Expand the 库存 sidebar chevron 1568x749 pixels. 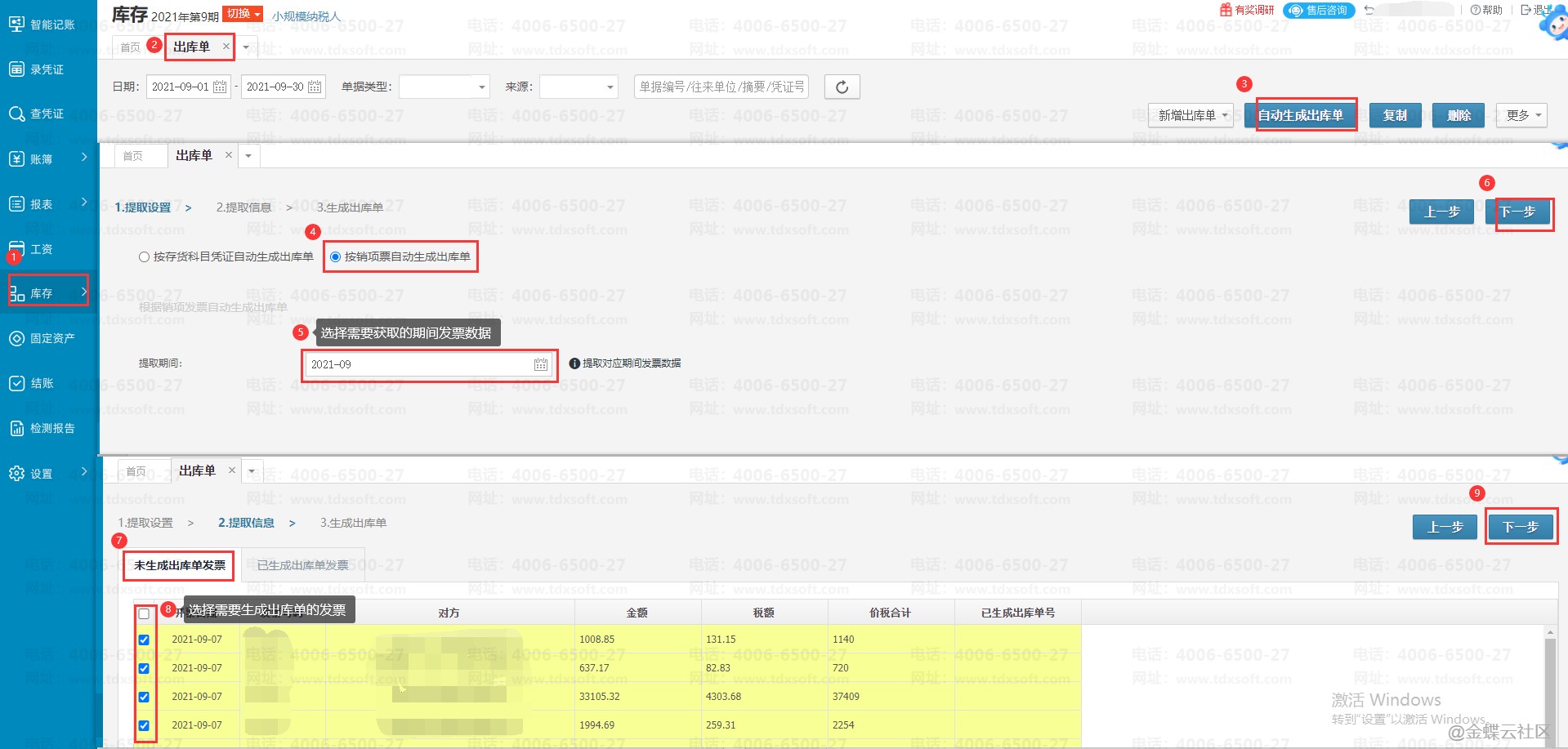(84, 292)
